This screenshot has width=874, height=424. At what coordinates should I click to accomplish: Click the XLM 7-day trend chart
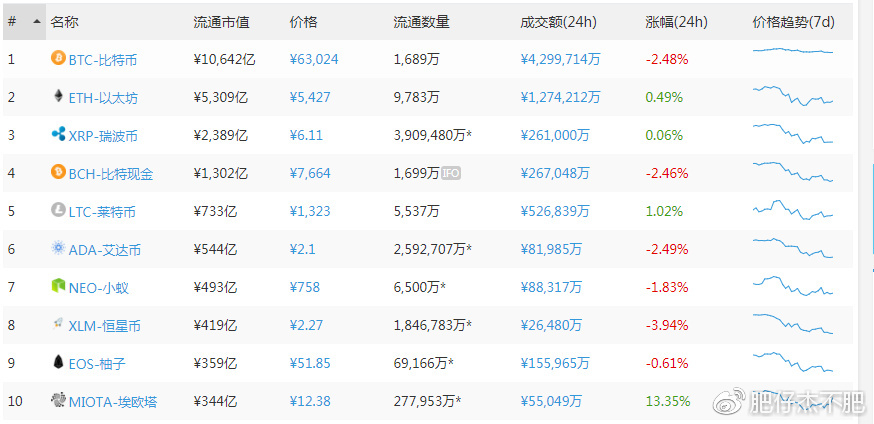click(793, 324)
